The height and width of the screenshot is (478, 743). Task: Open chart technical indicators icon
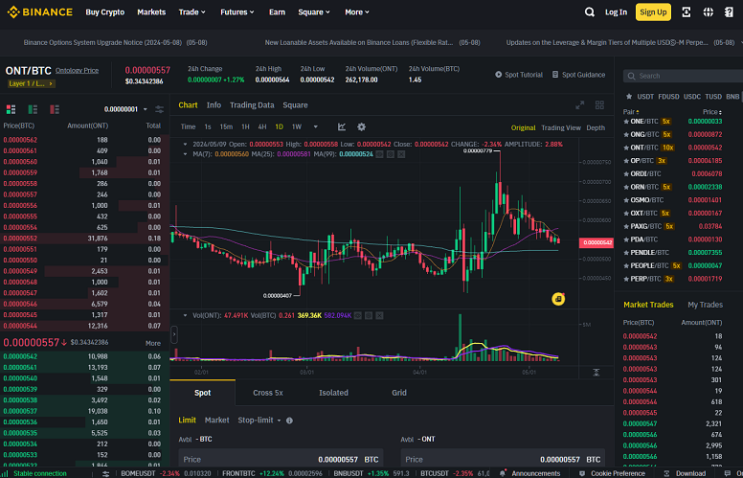pyautogui.click(x=342, y=127)
